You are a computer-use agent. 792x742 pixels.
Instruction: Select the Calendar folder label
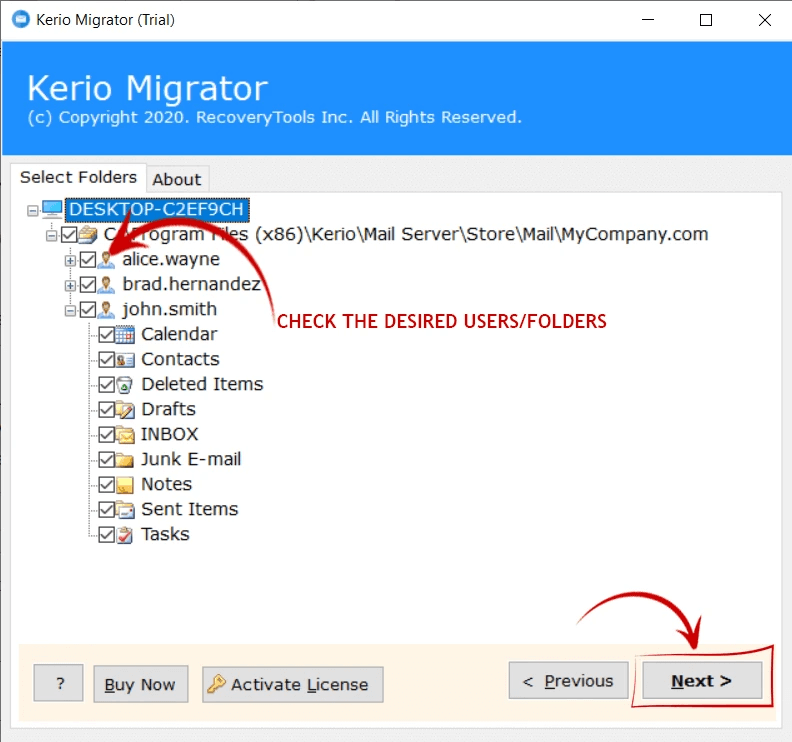179,334
